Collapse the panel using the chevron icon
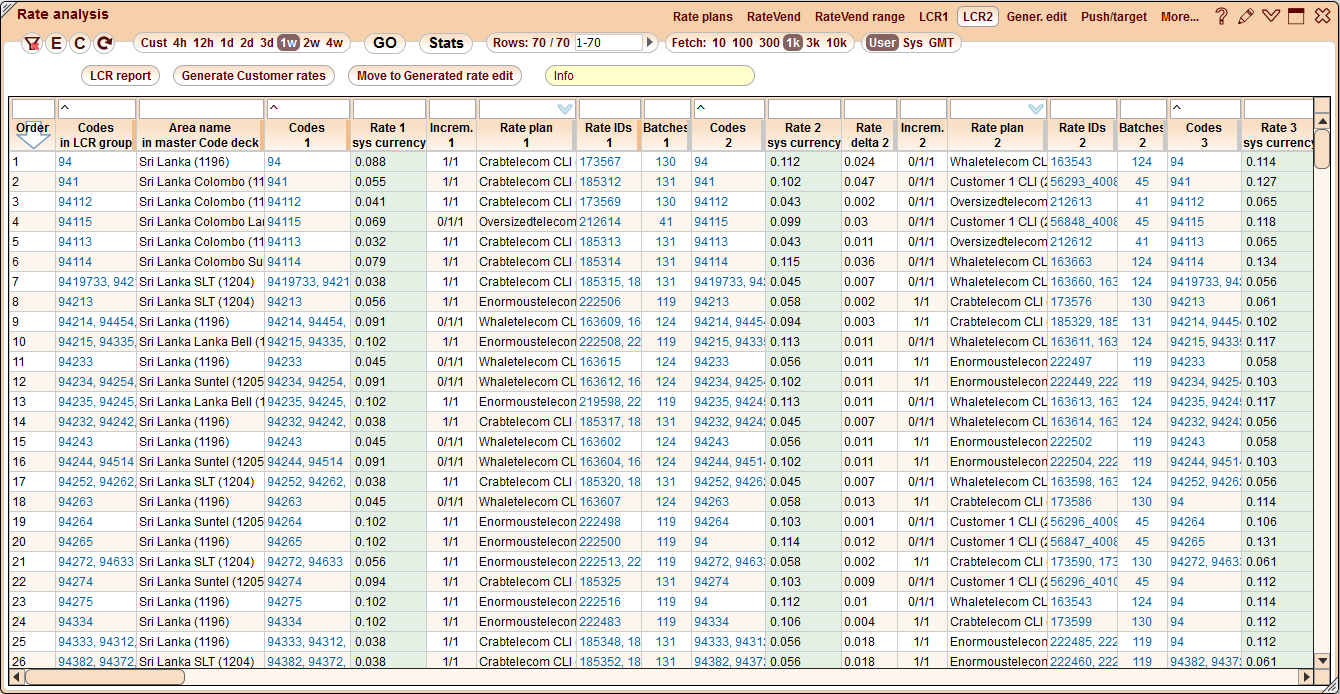Viewport: 1340px width, 694px height. 1268,15
